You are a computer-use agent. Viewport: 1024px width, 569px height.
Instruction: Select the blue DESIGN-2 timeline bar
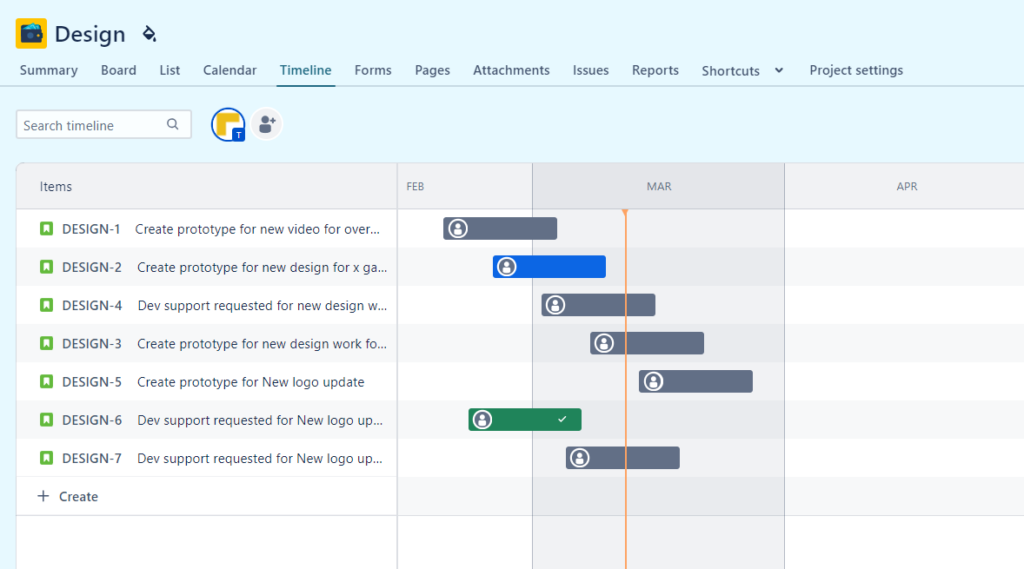[x=560, y=267]
